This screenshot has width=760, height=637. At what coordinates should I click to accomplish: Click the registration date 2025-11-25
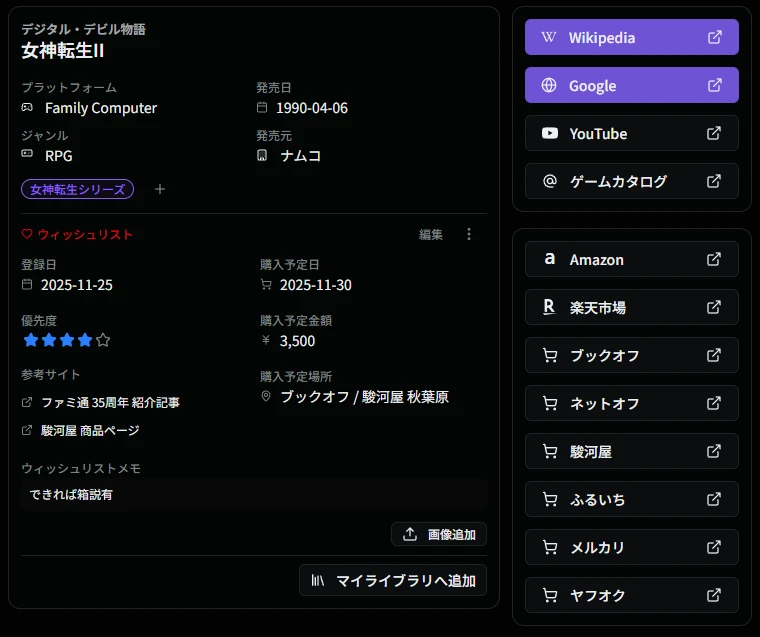tap(77, 285)
